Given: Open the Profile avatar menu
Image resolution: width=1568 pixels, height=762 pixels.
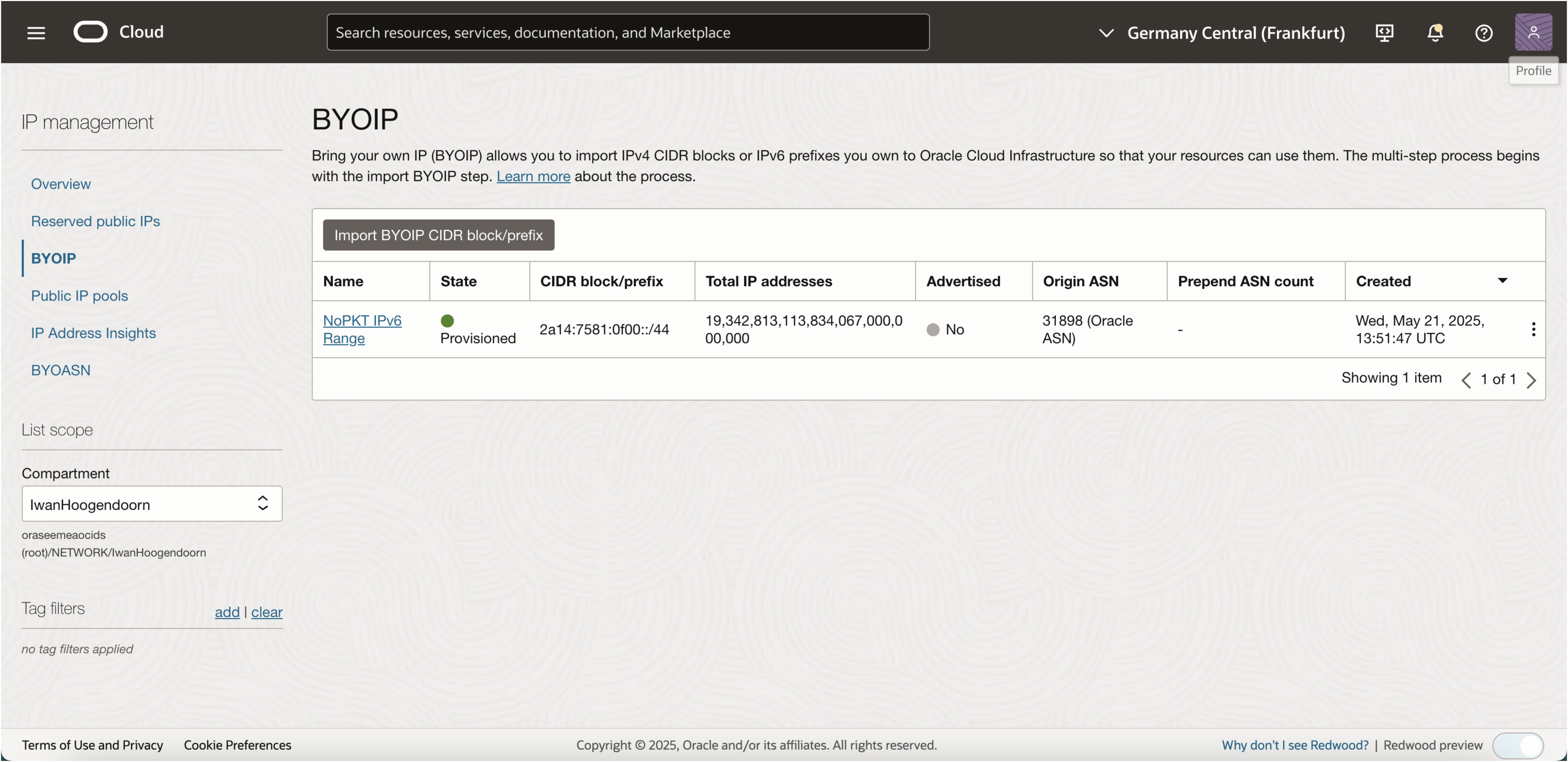Looking at the screenshot, I should click(1533, 32).
